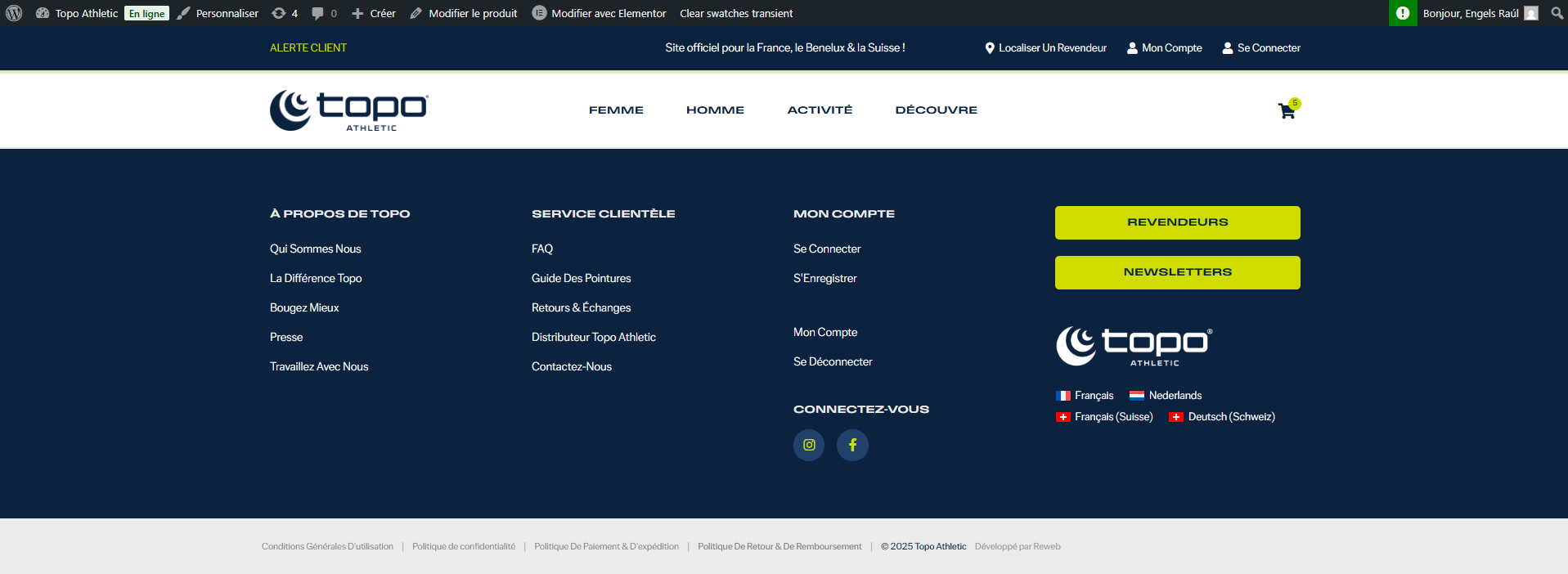
Task: Click Qui Sommes Nous
Action: [x=315, y=249]
